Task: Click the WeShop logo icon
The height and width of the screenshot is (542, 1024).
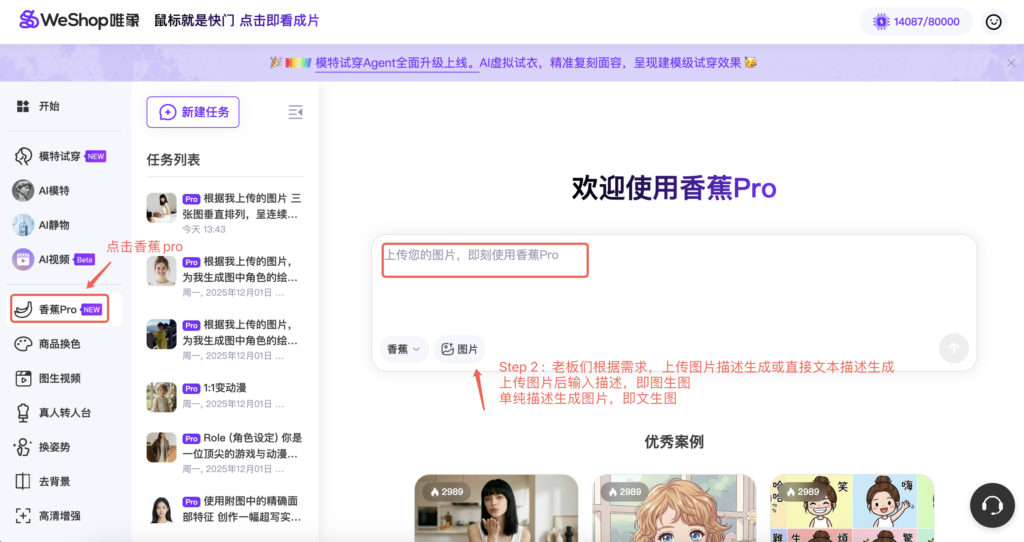Action: coord(30,20)
